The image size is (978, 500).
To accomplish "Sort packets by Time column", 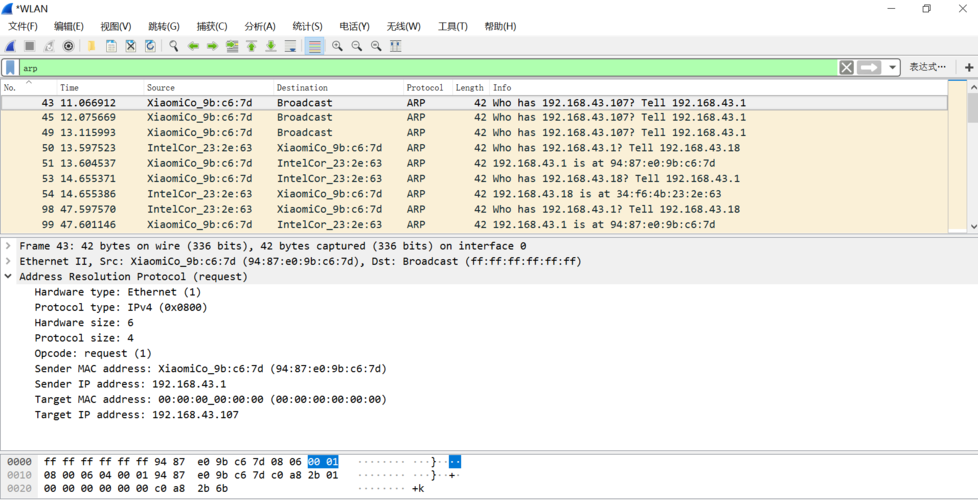I will [x=100, y=87].
